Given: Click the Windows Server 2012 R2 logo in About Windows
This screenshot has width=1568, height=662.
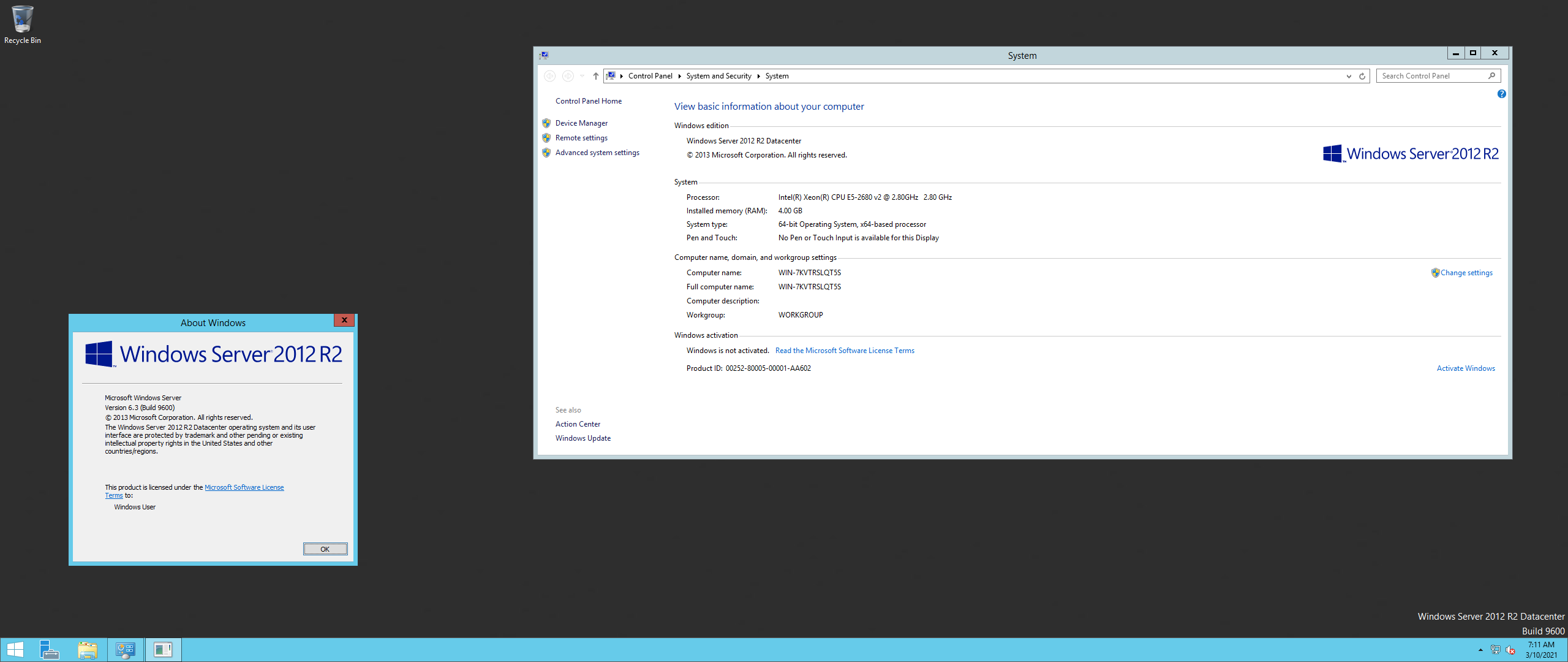Looking at the screenshot, I should (213, 354).
